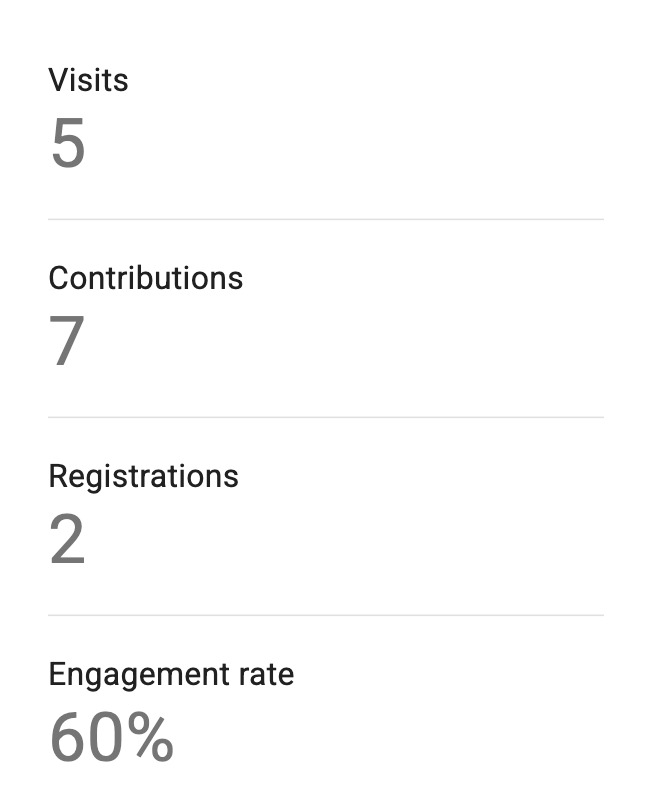Click the divider line below Visits
The width and height of the screenshot is (652, 800).
point(326,219)
